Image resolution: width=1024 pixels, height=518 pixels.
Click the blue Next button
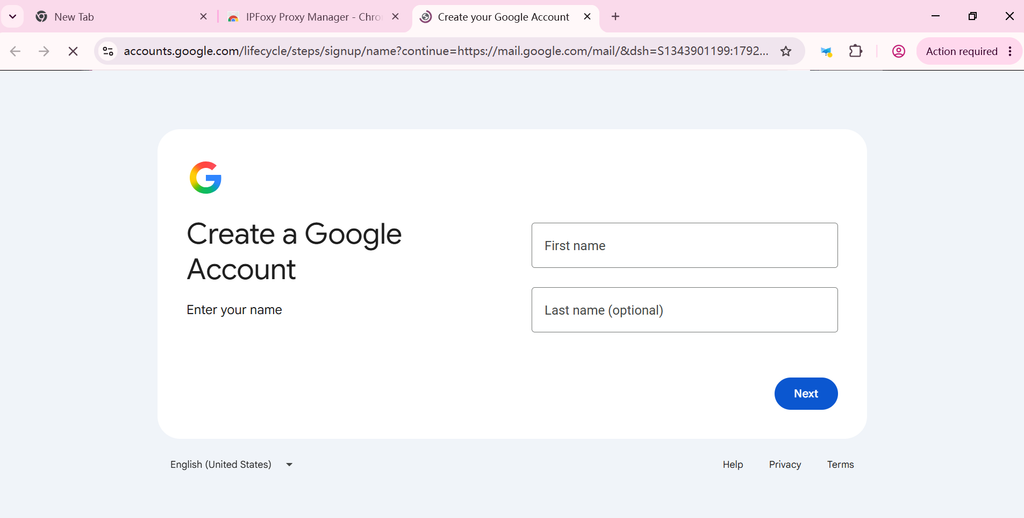(x=806, y=393)
